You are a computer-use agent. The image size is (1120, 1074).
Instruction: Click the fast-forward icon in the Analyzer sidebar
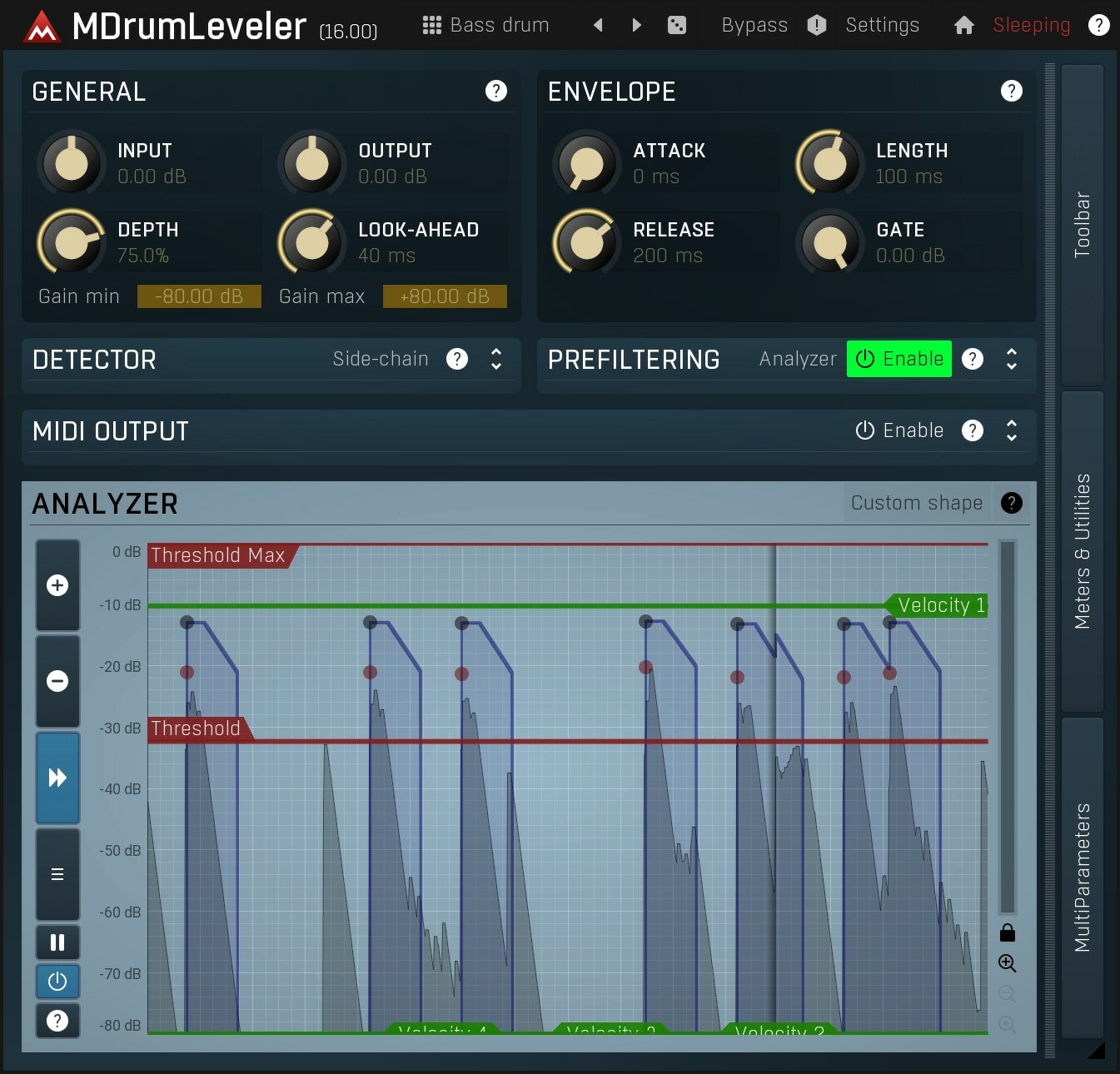coord(57,777)
